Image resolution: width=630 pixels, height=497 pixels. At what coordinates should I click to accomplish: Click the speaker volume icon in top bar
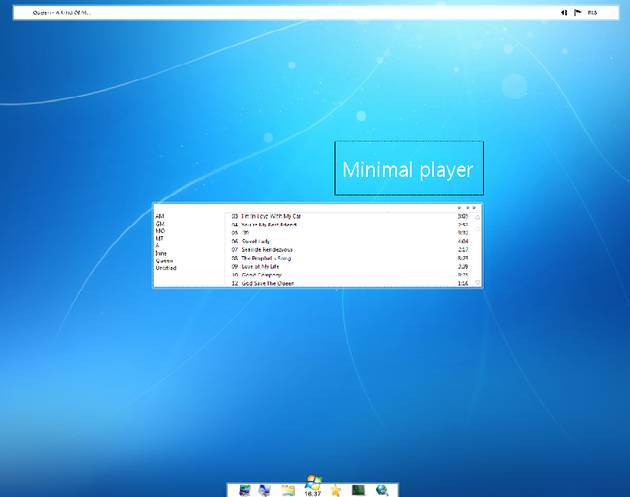[x=564, y=13]
